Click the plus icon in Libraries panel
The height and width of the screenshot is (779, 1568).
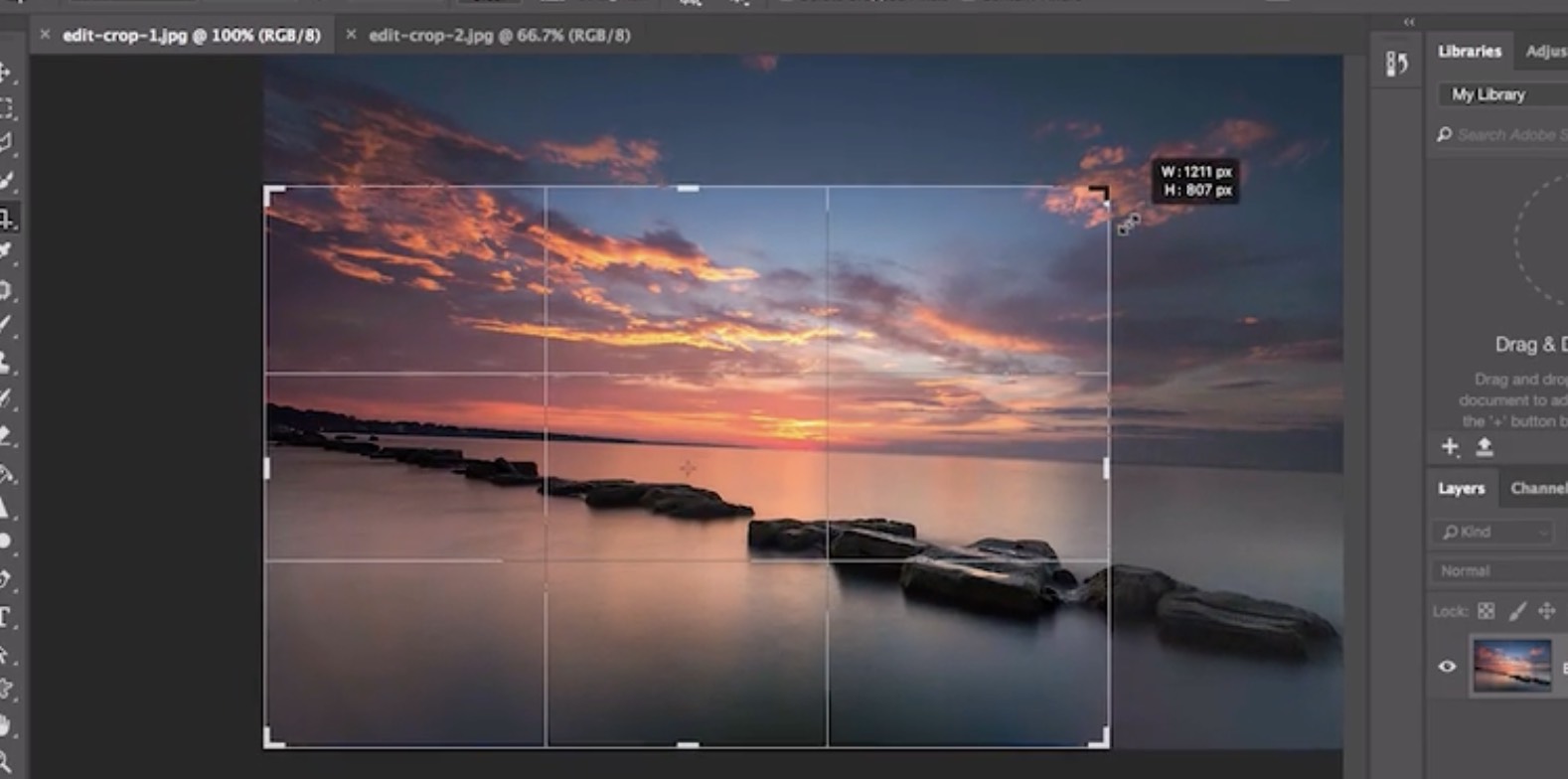coord(1450,447)
